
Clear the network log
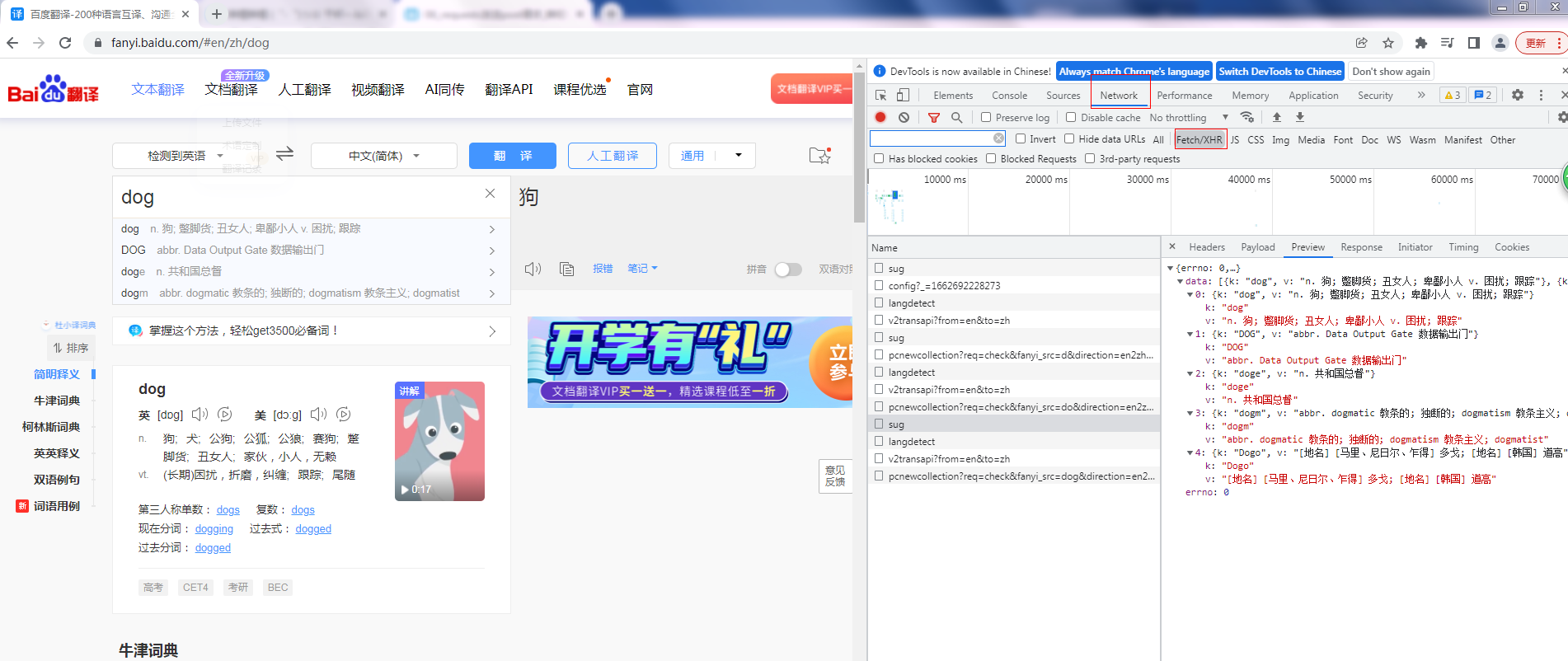pyautogui.click(x=904, y=117)
